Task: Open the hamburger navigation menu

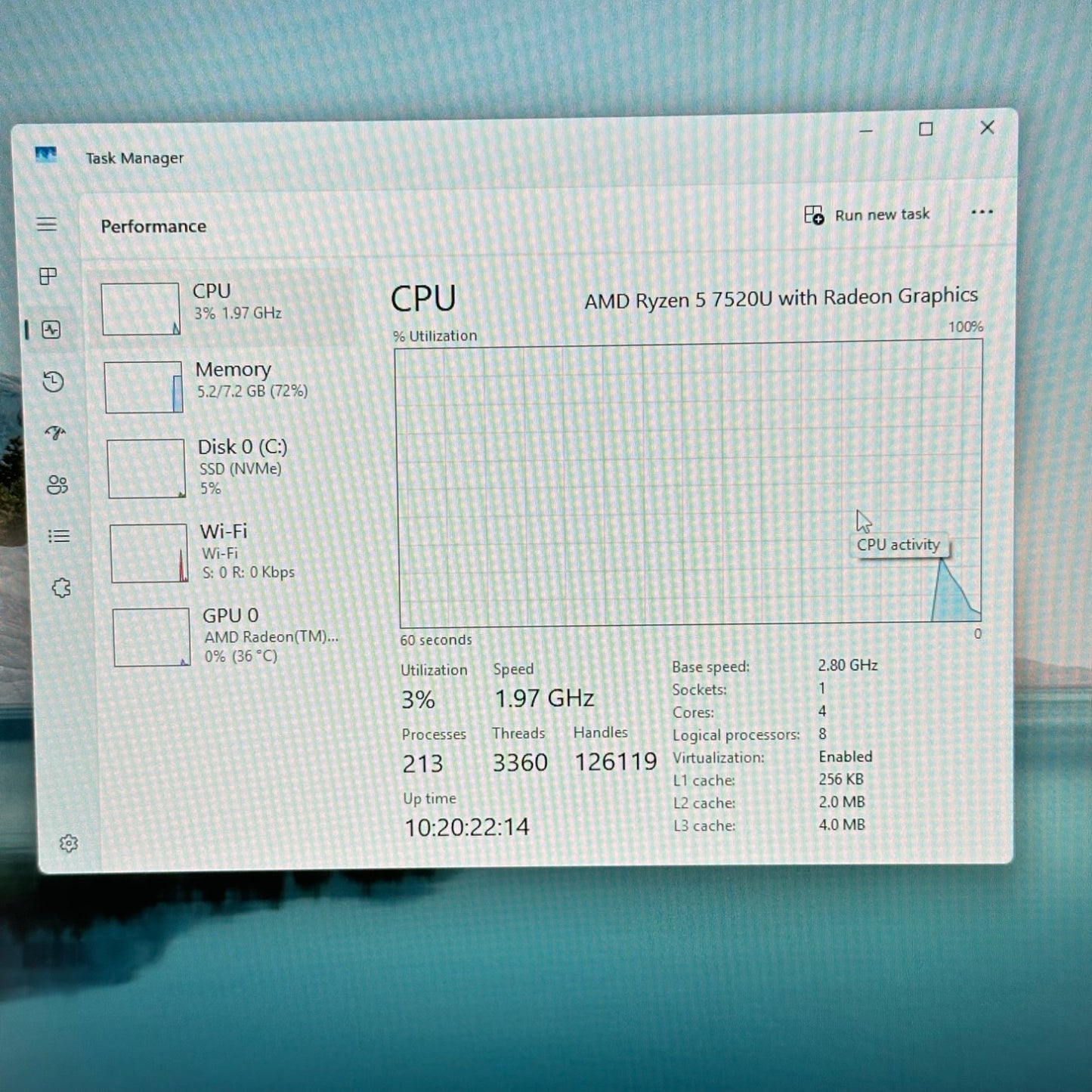Action: point(47,224)
